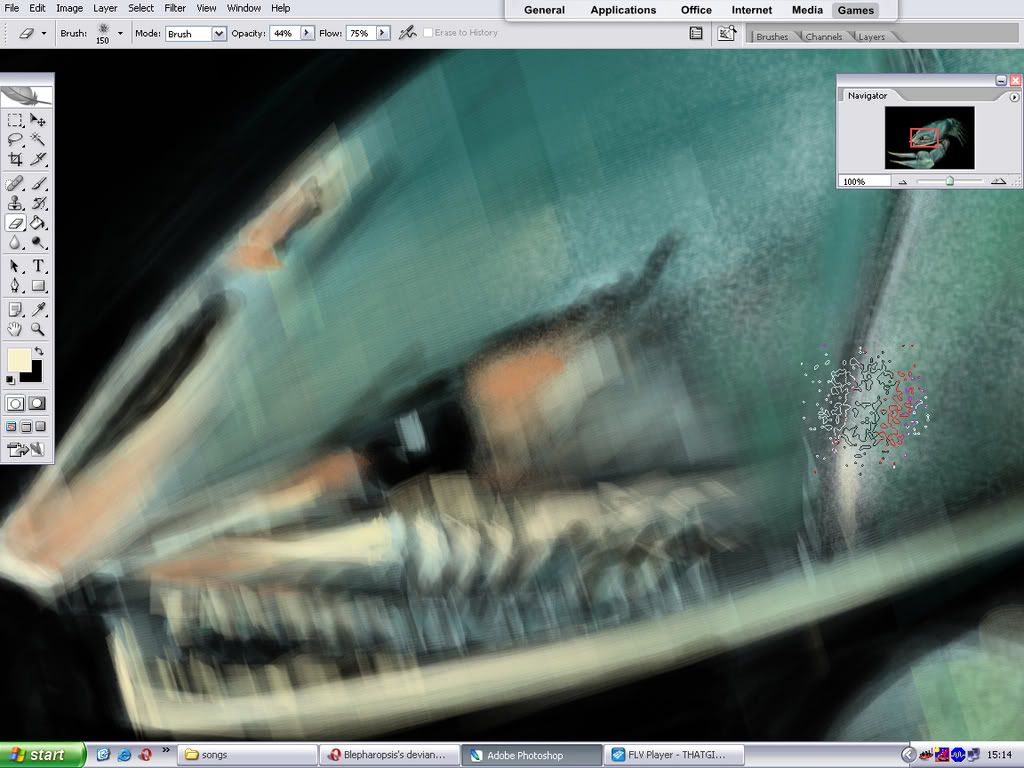
Task: Switch to Quick Mask mode
Action: click(37, 403)
